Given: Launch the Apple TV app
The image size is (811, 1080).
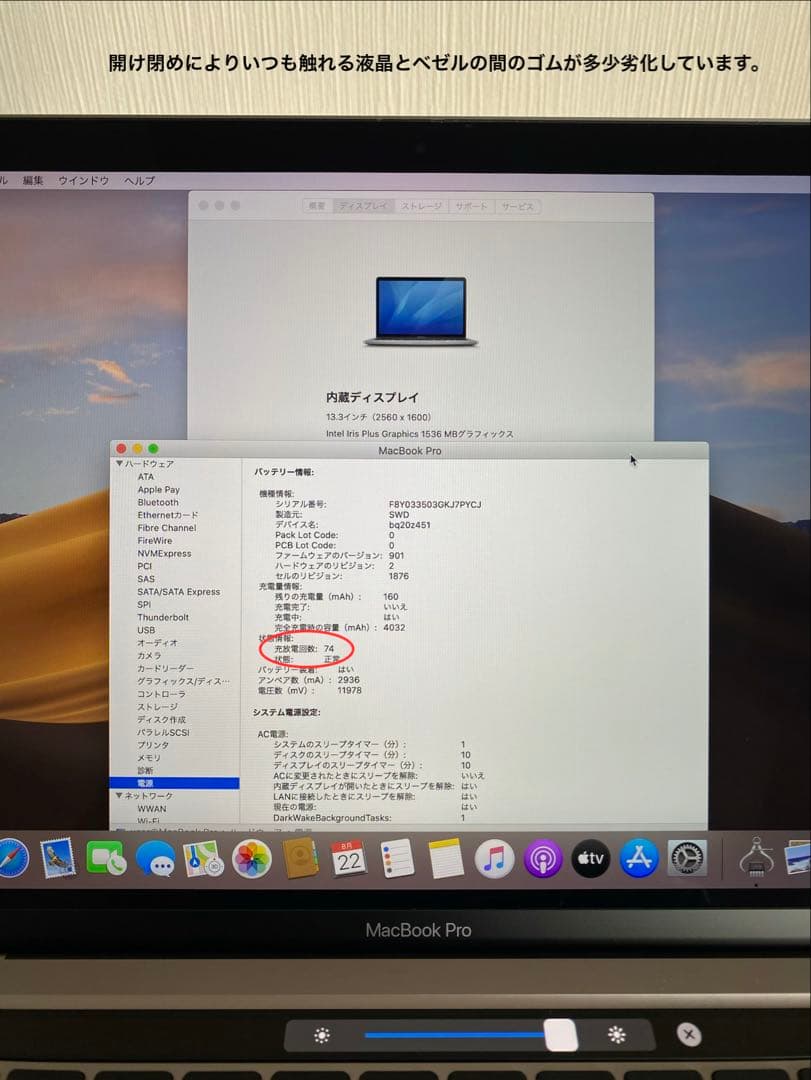Looking at the screenshot, I should point(591,858).
